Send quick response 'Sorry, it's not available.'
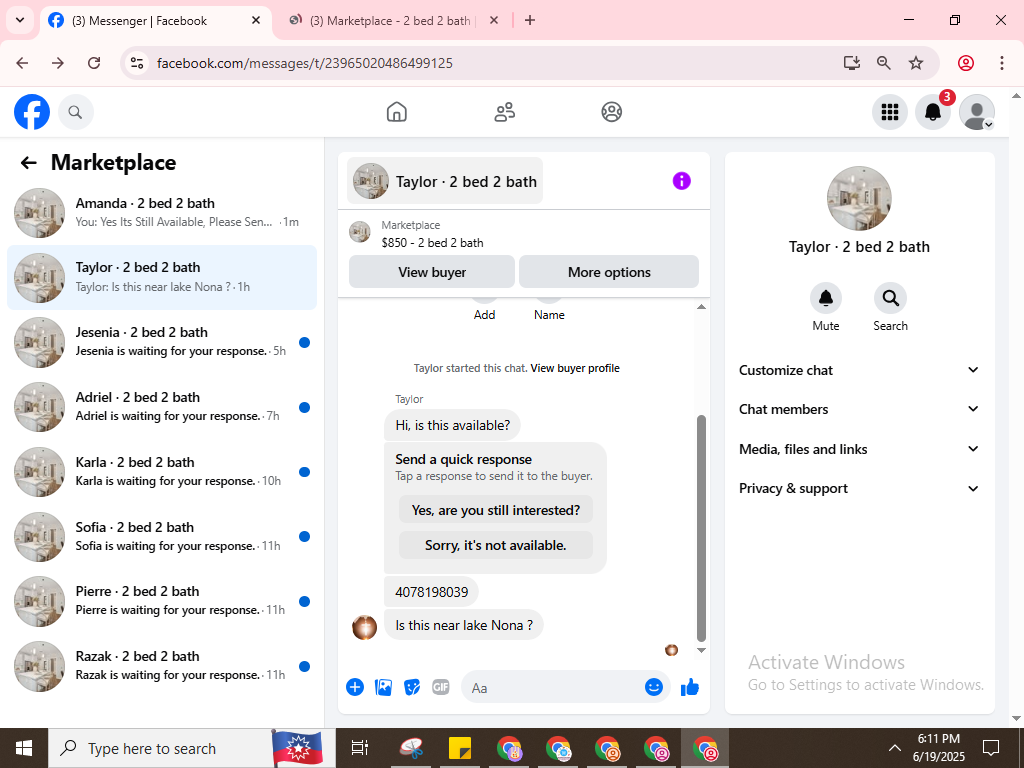This screenshot has height=768, width=1024. point(496,545)
